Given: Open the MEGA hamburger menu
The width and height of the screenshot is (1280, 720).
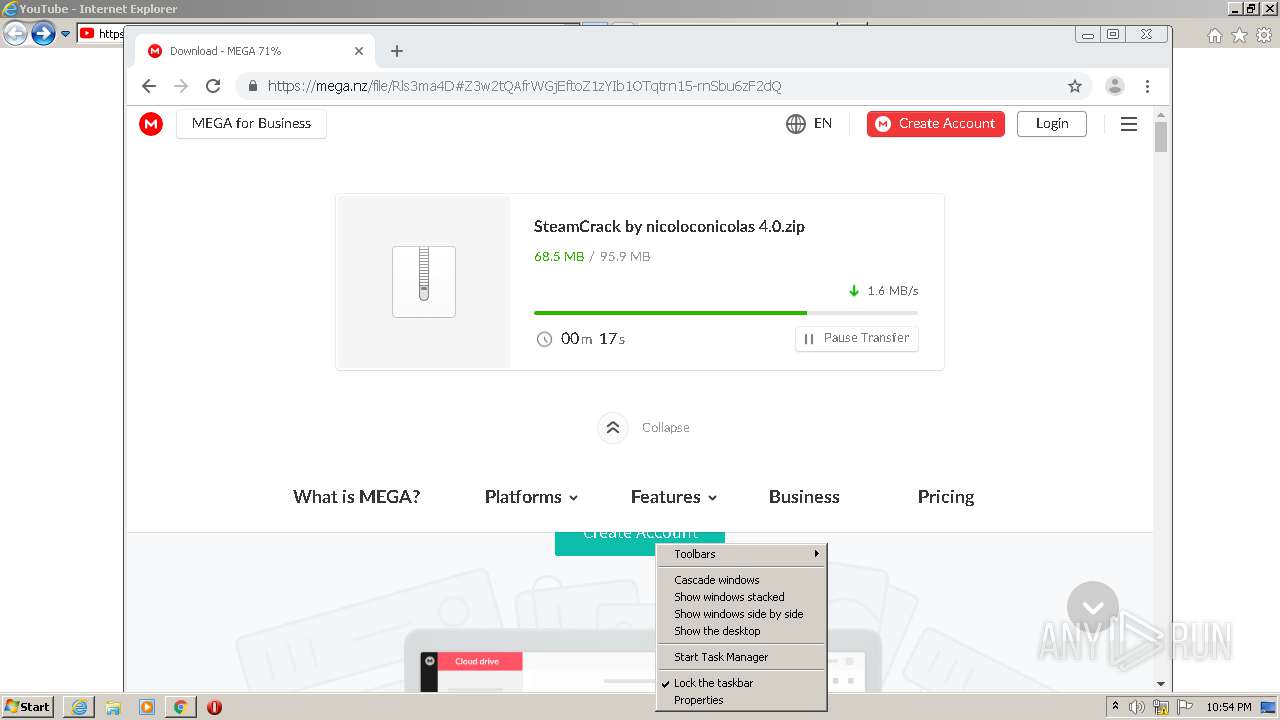Looking at the screenshot, I should (x=1129, y=124).
